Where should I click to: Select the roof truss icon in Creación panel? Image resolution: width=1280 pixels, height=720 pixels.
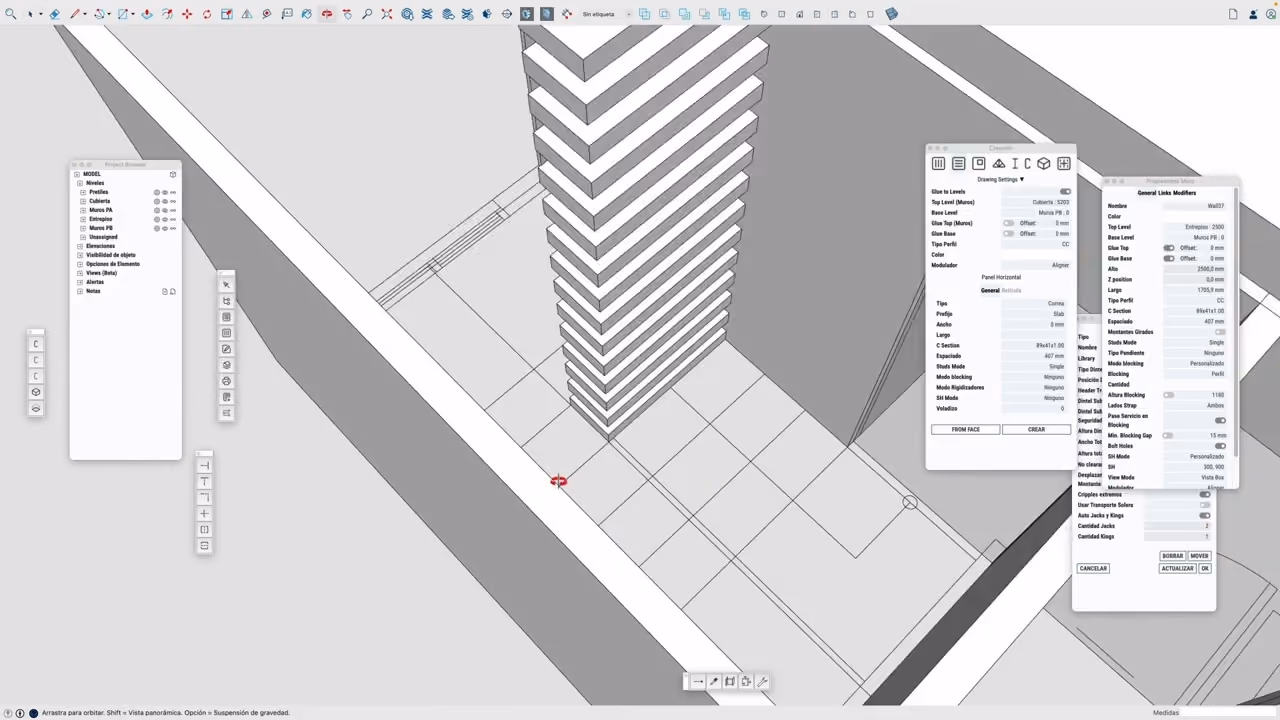click(999, 163)
